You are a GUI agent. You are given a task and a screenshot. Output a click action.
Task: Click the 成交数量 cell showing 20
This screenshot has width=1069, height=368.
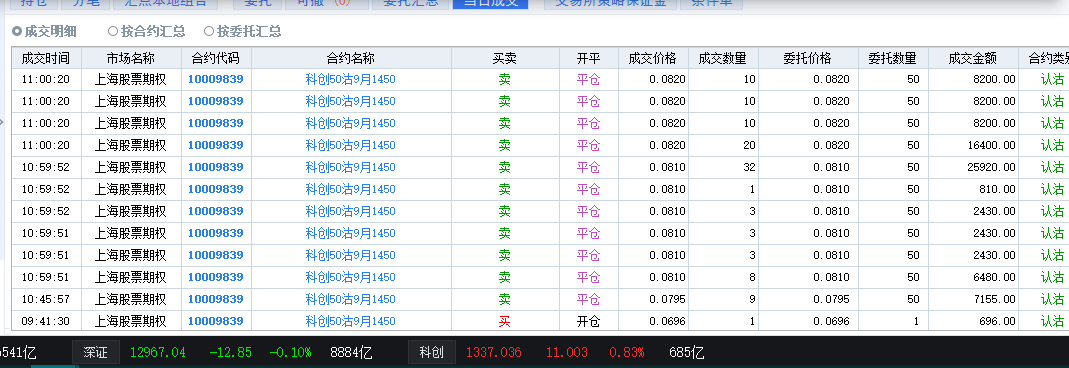(x=723, y=145)
